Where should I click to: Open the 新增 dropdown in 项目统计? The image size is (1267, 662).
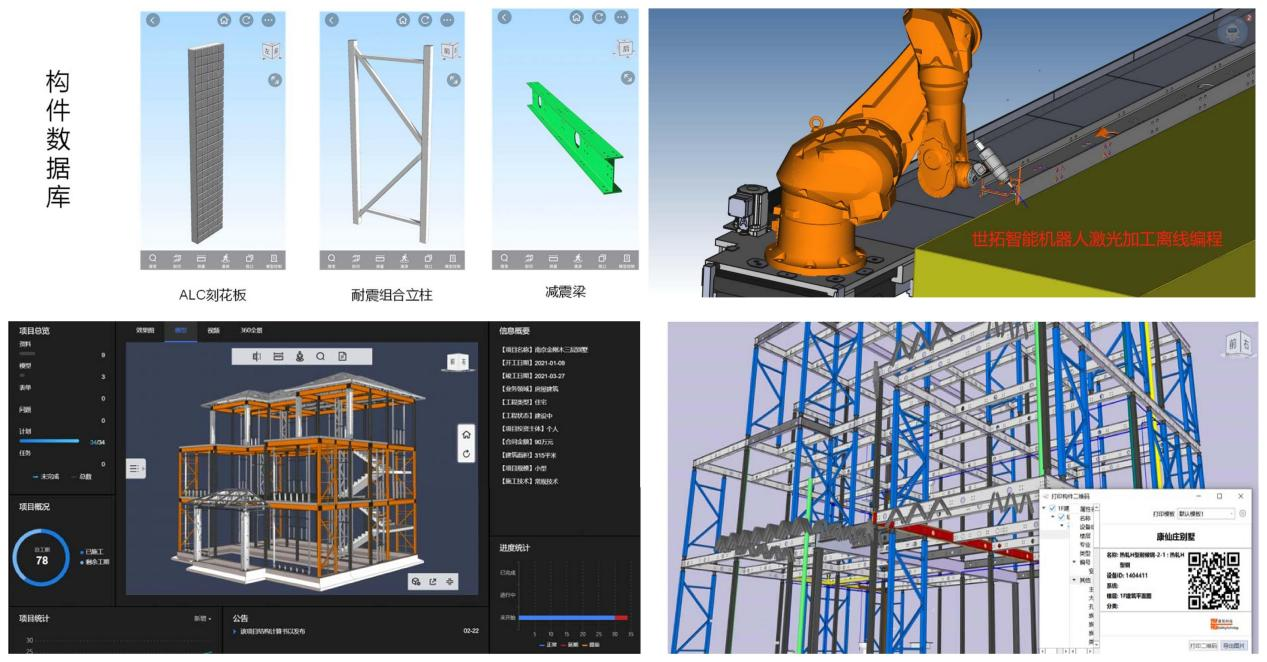(202, 619)
